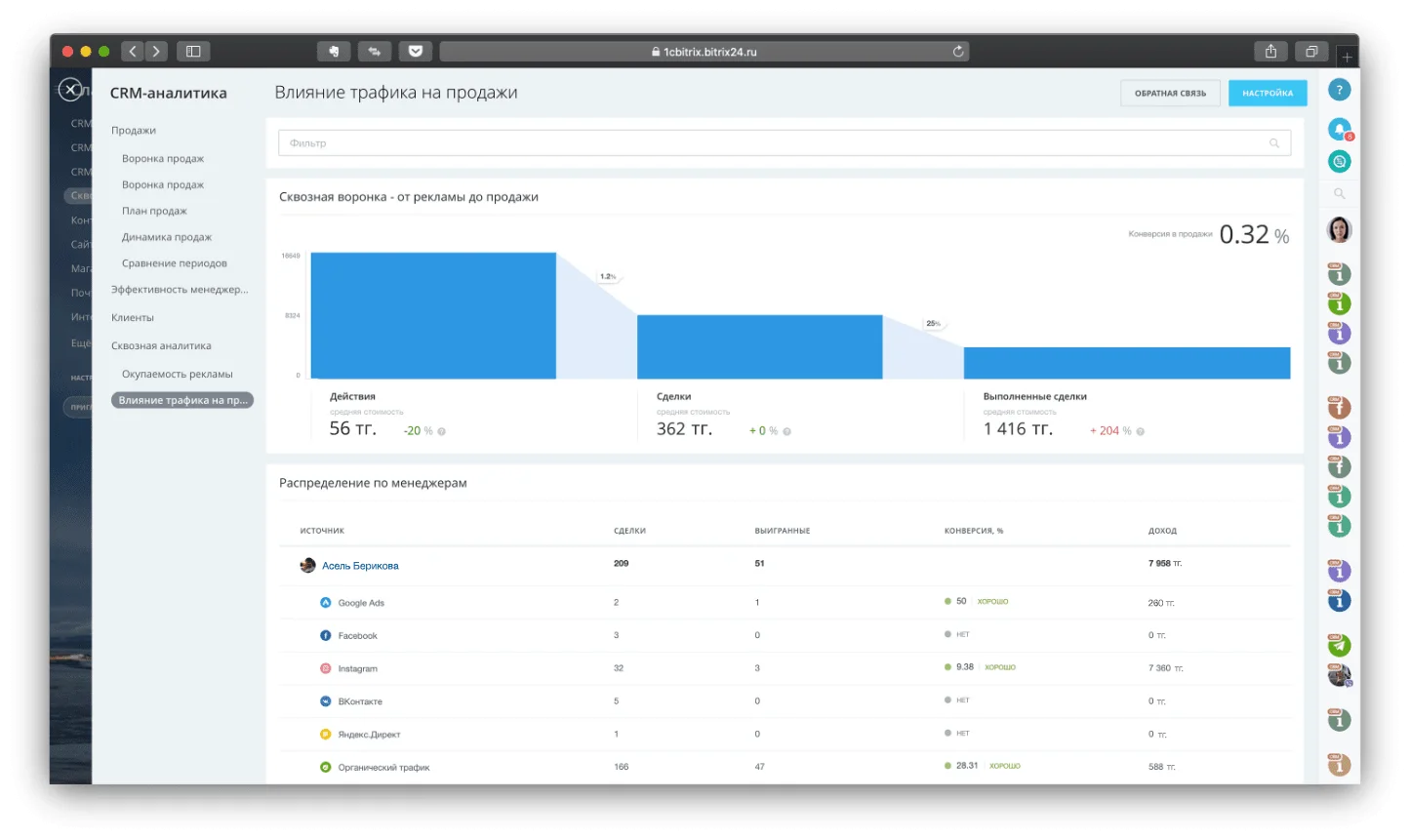Screen dimensions: 1410x840
Task: Expand the Эффективность менеджеров section
Action: [x=180, y=290]
